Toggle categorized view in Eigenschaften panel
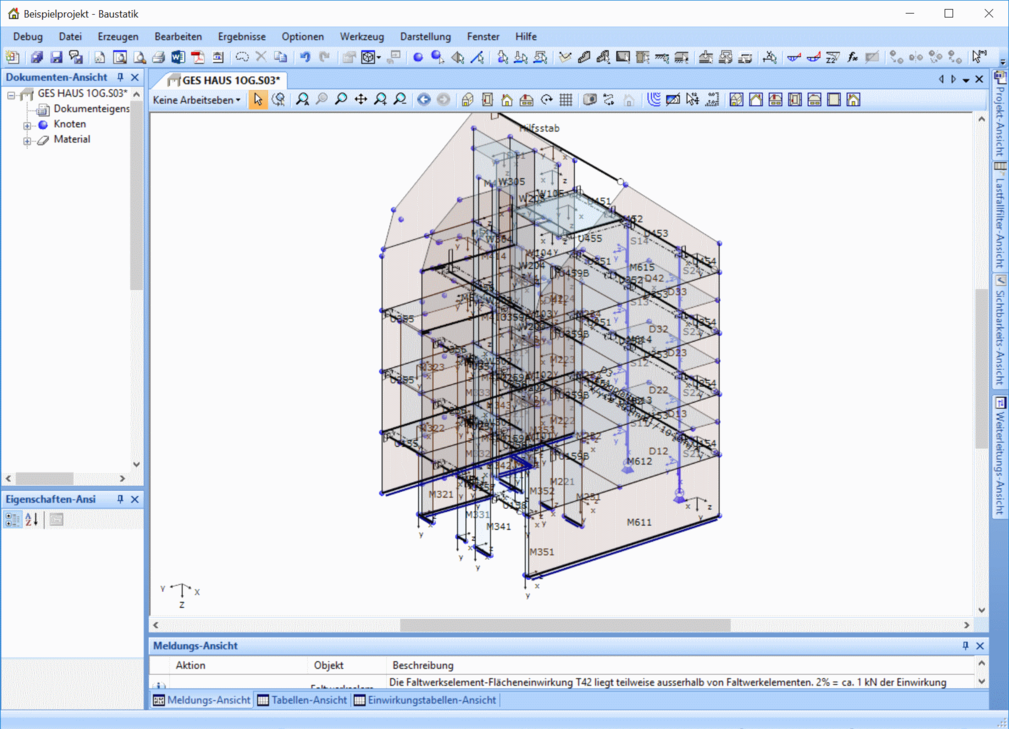The width and height of the screenshot is (1009, 729). [x=12, y=519]
